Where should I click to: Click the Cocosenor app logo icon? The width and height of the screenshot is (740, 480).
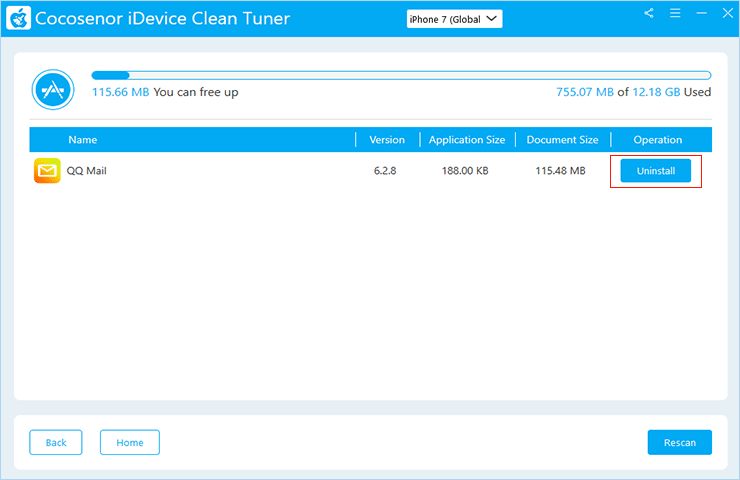(19, 18)
